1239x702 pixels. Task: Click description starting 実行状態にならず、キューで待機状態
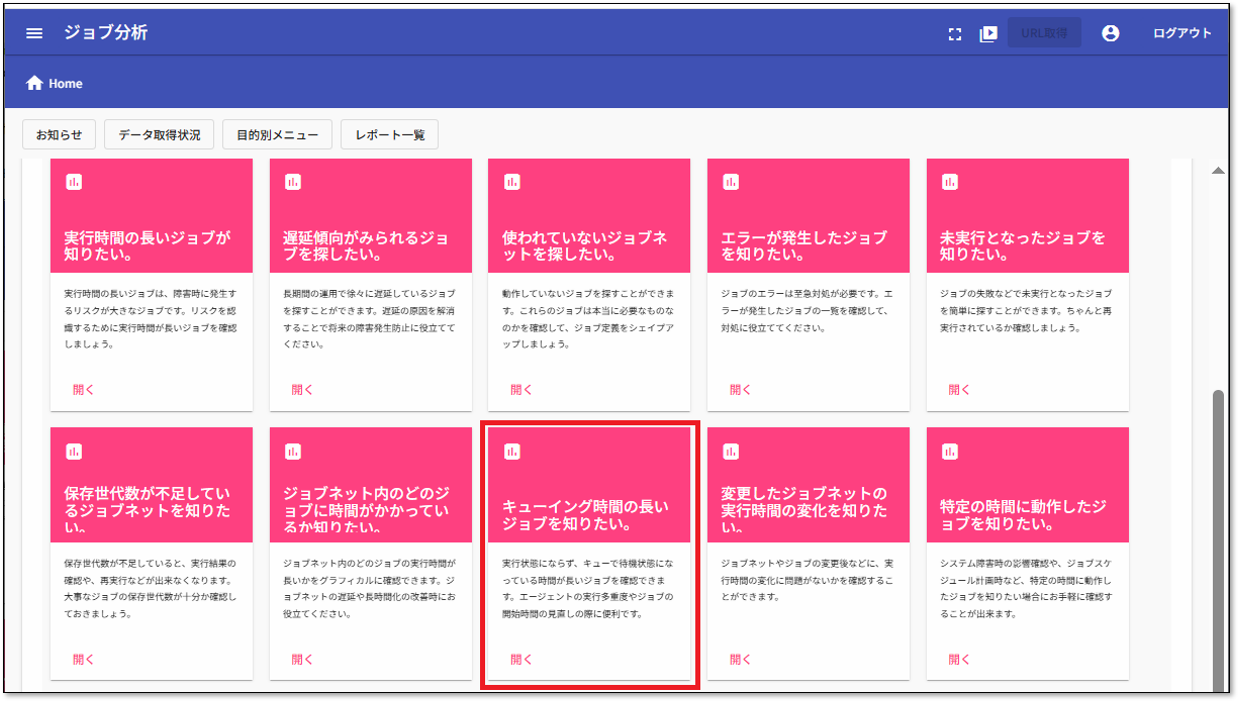588,589
